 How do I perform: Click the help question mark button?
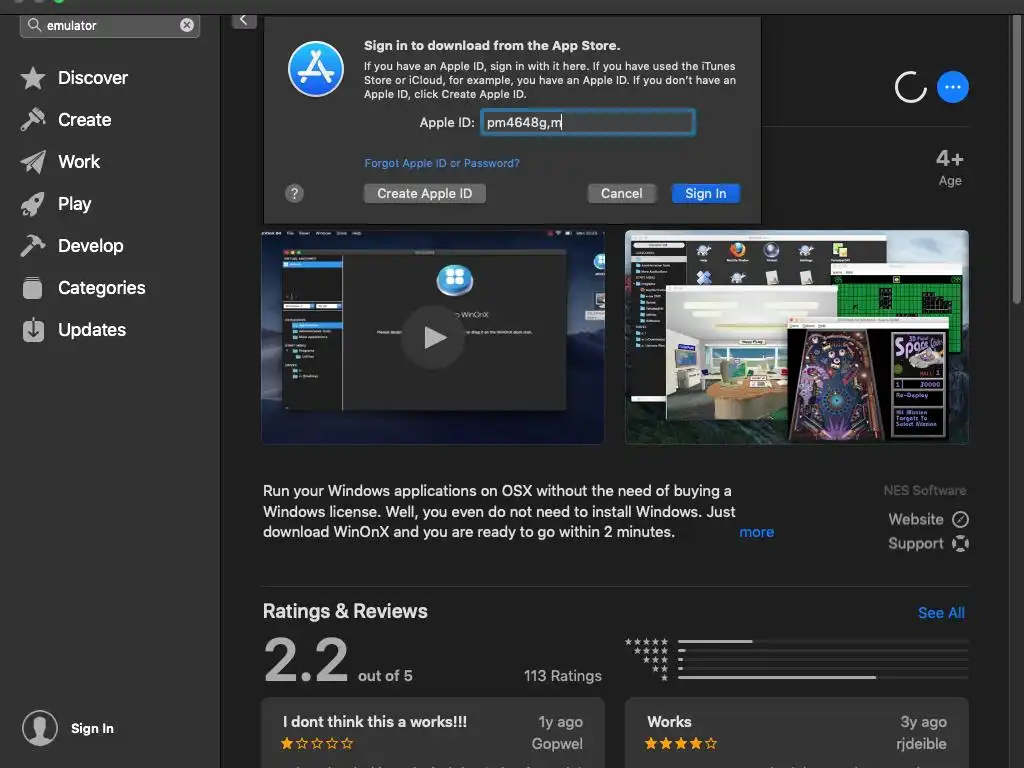pos(295,193)
